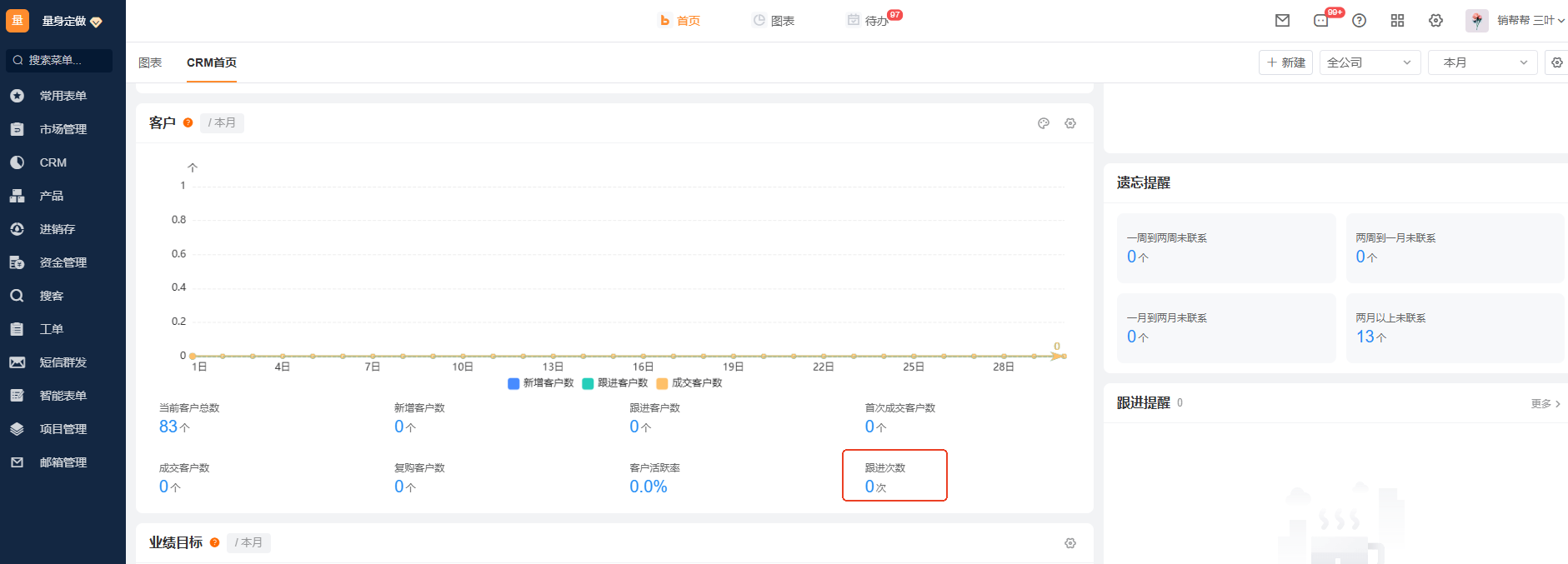
Task: Open settings gear in 客户 panel
Action: click(x=1070, y=123)
